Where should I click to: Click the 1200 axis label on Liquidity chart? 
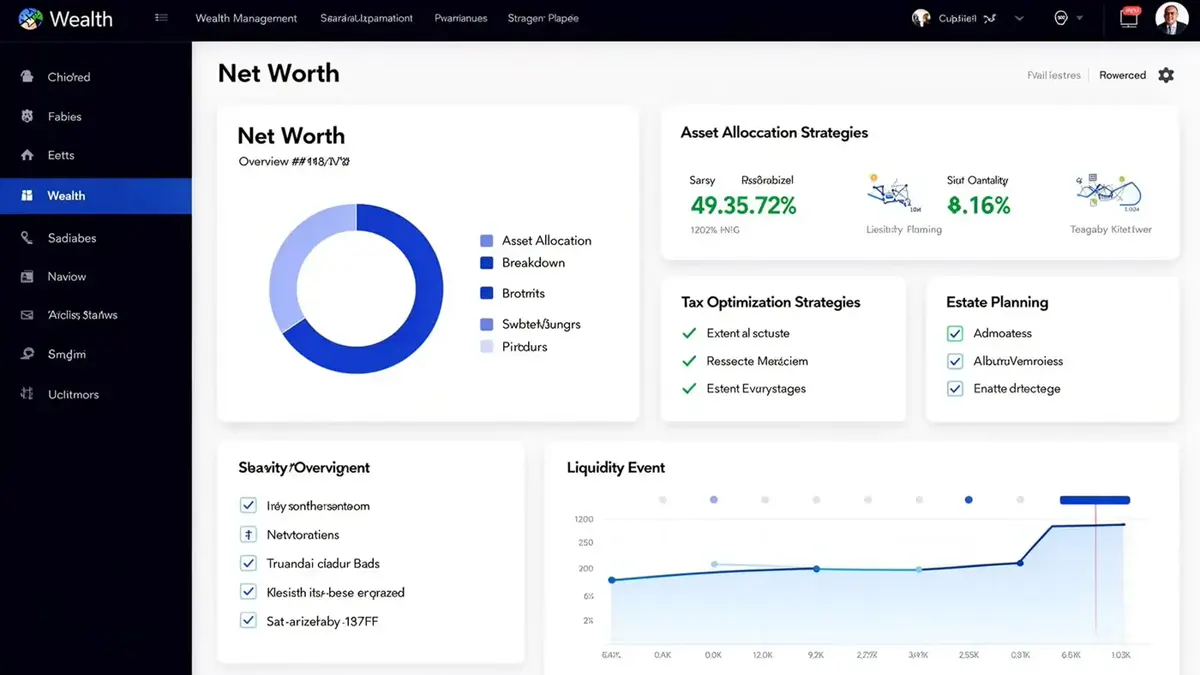[584, 519]
